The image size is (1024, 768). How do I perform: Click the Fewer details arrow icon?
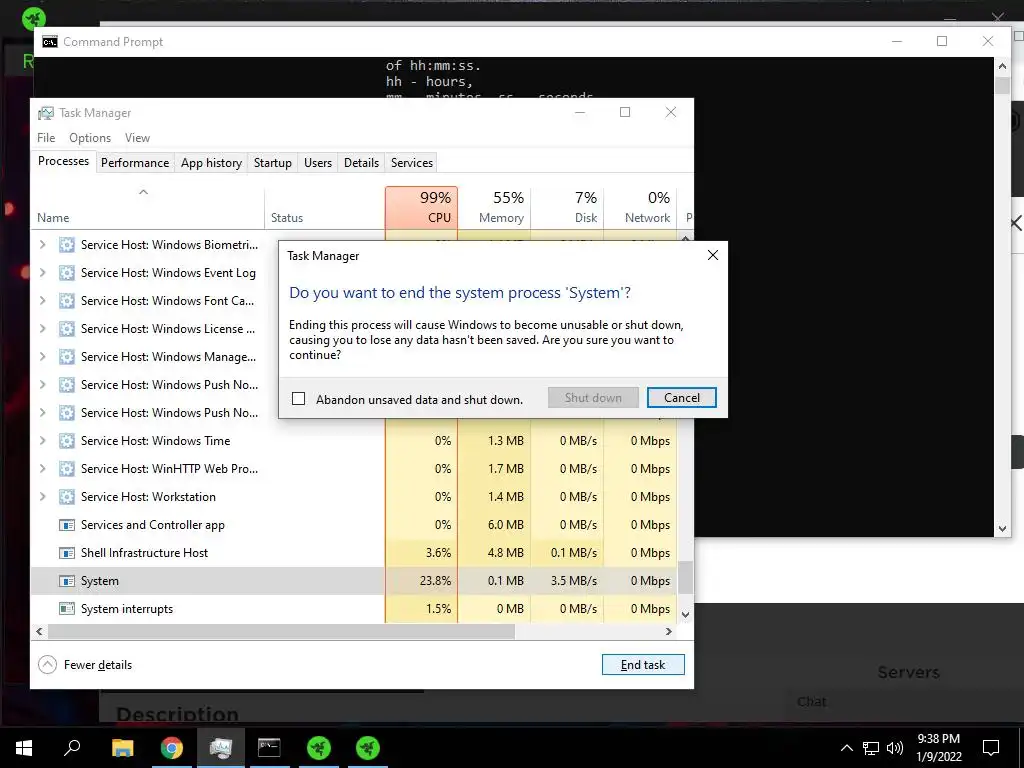(x=48, y=665)
